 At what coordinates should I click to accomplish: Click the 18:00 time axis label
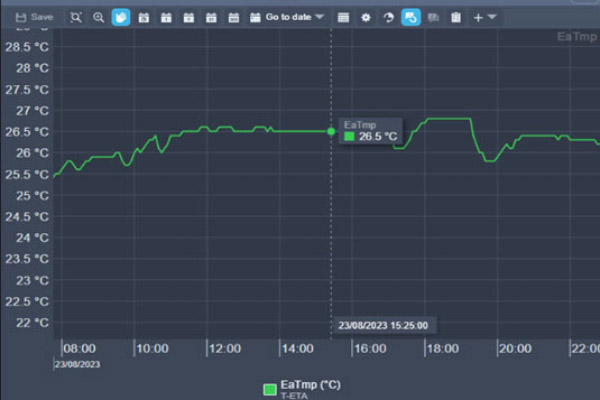pyautogui.click(x=443, y=349)
